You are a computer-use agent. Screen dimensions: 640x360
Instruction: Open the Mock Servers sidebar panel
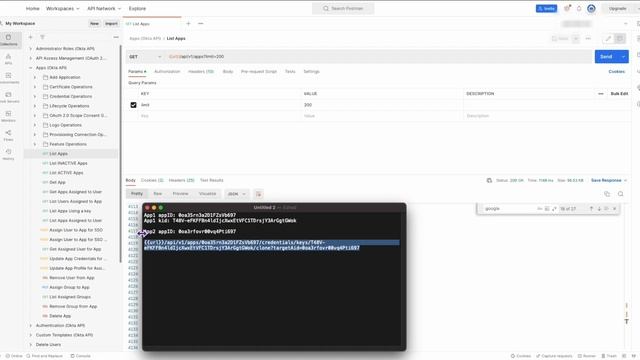point(9,97)
